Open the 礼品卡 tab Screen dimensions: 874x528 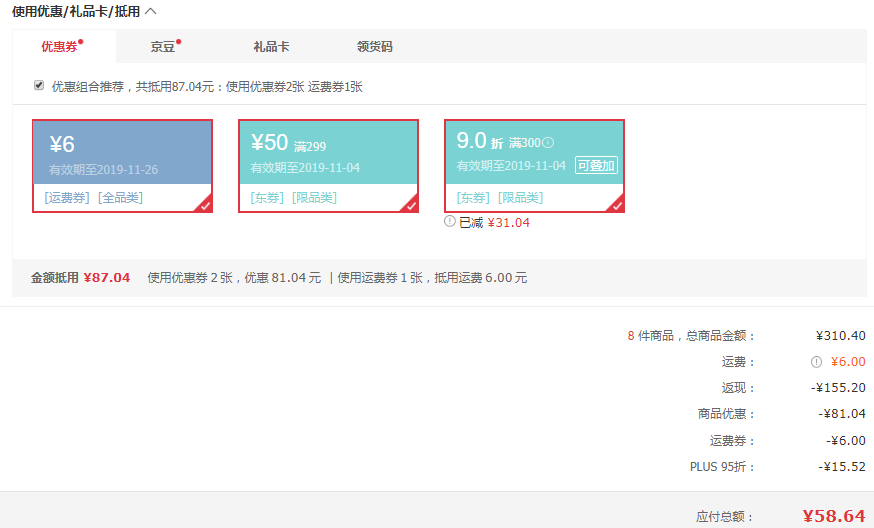(271, 46)
